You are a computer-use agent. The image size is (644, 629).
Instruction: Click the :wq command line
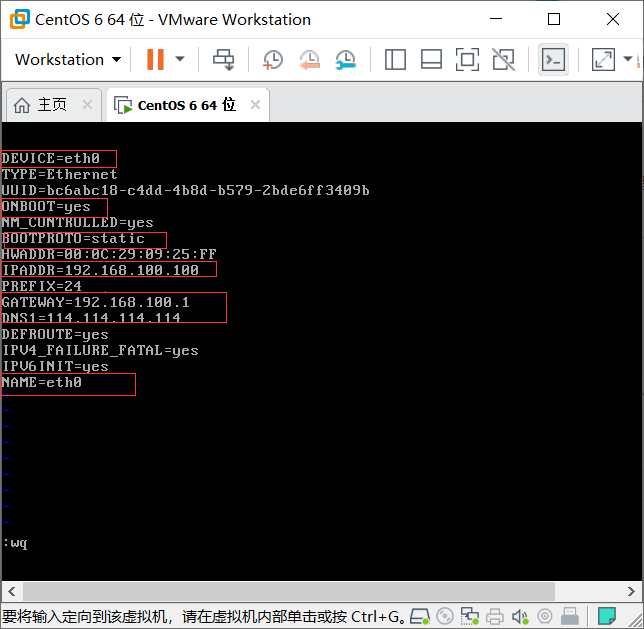pyautogui.click(x=15, y=543)
